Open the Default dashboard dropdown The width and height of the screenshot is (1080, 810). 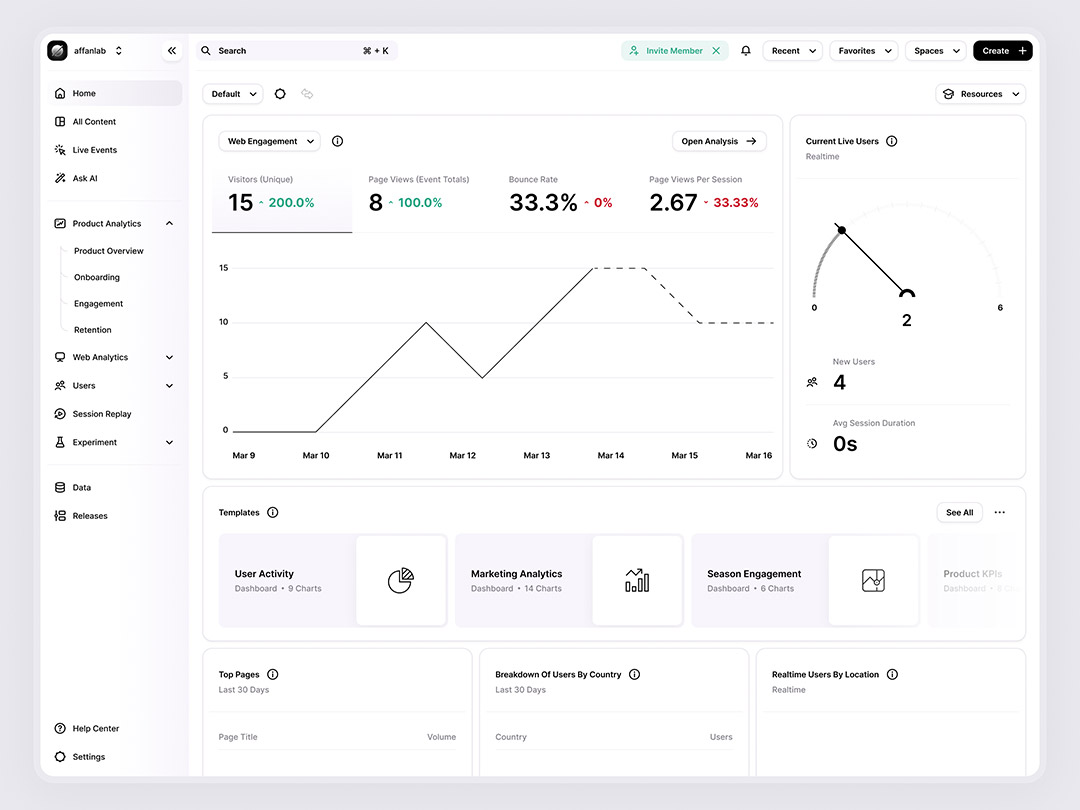point(232,93)
